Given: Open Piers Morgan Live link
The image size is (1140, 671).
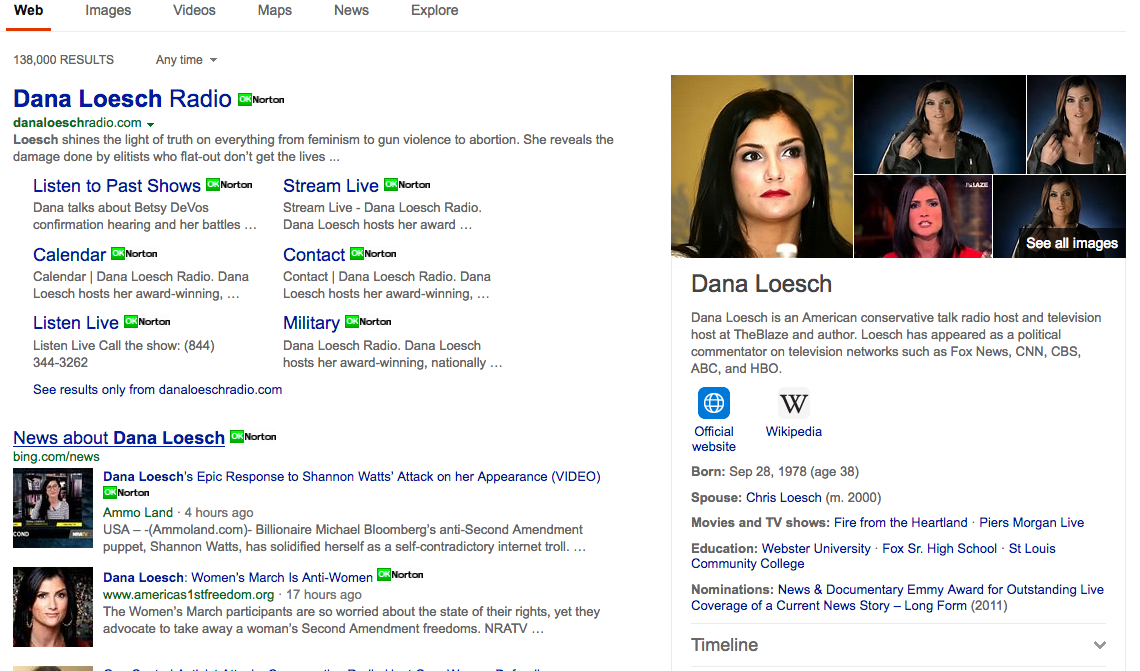Looking at the screenshot, I should (x=1031, y=523).
